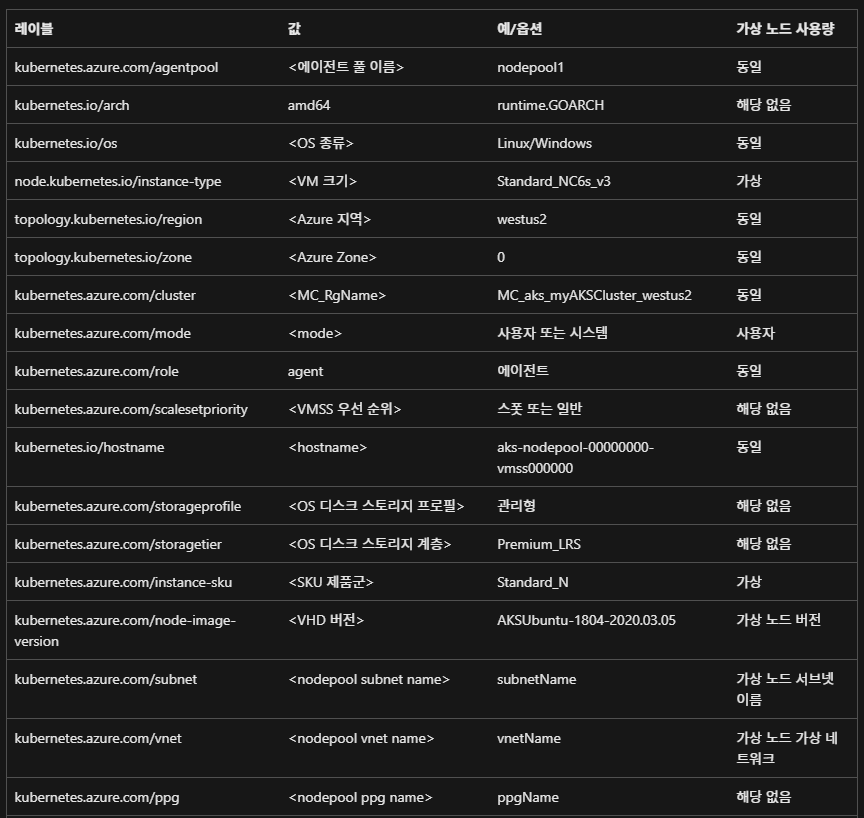Click the '<Azure 지역>' value cell
The image size is (864, 818).
point(330,219)
